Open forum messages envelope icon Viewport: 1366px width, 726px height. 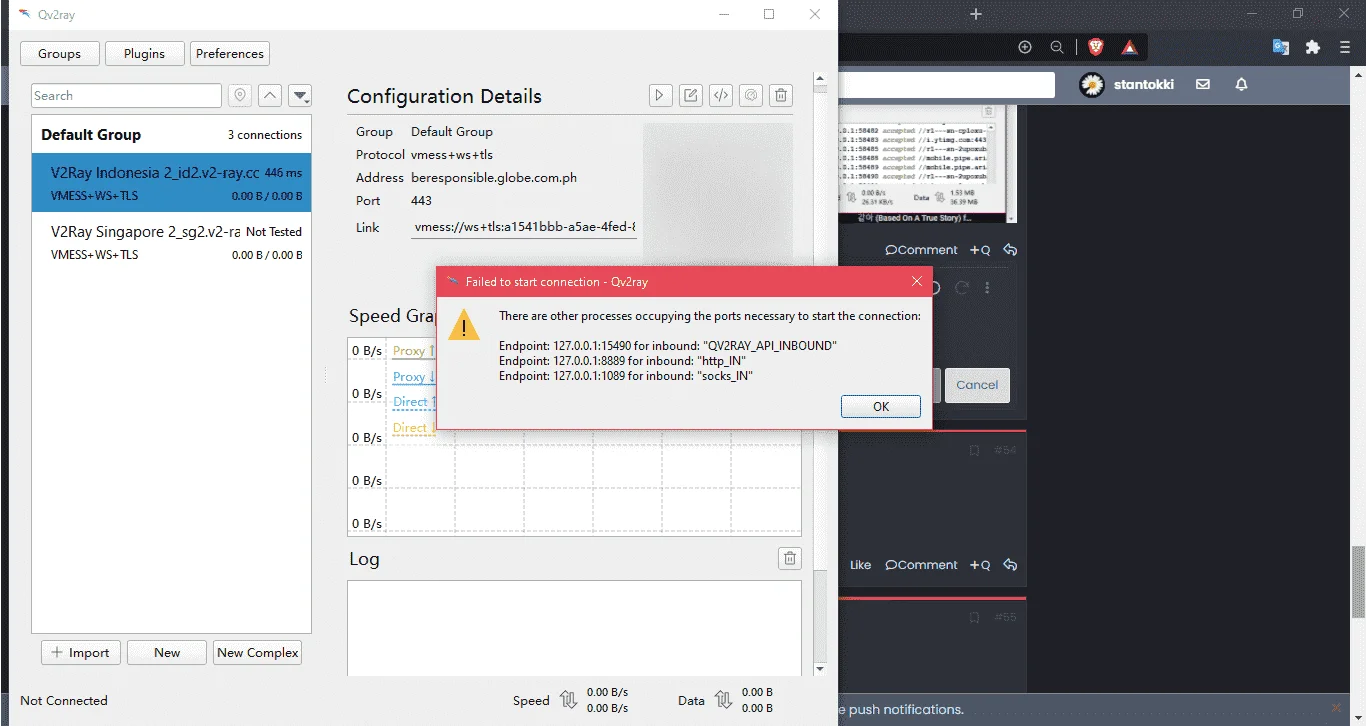(x=1203, y=85)
